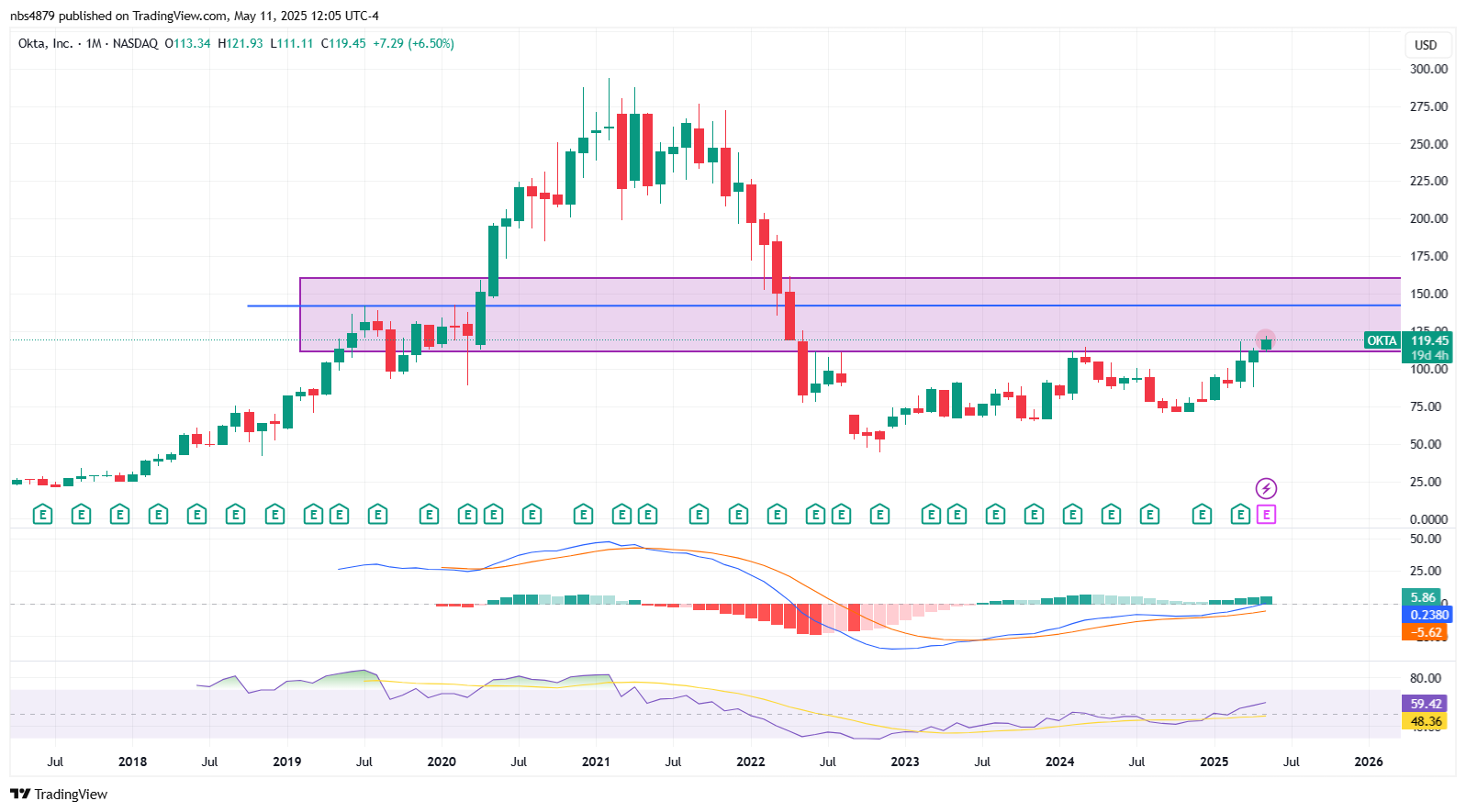Click the red dot on current candle
The height and width of the screenshot is (812, 1466).
click(x=1266, y=339)
